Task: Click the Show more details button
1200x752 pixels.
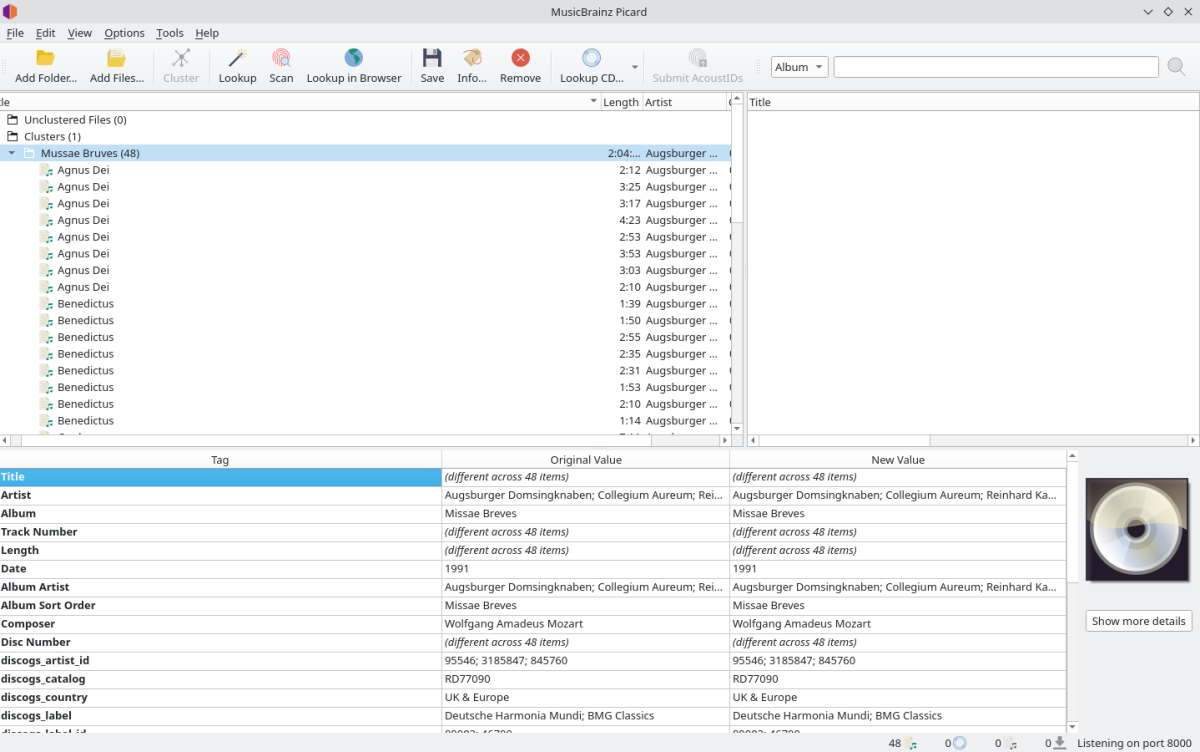Action: pyautogui.click(x=1138, y=621)
